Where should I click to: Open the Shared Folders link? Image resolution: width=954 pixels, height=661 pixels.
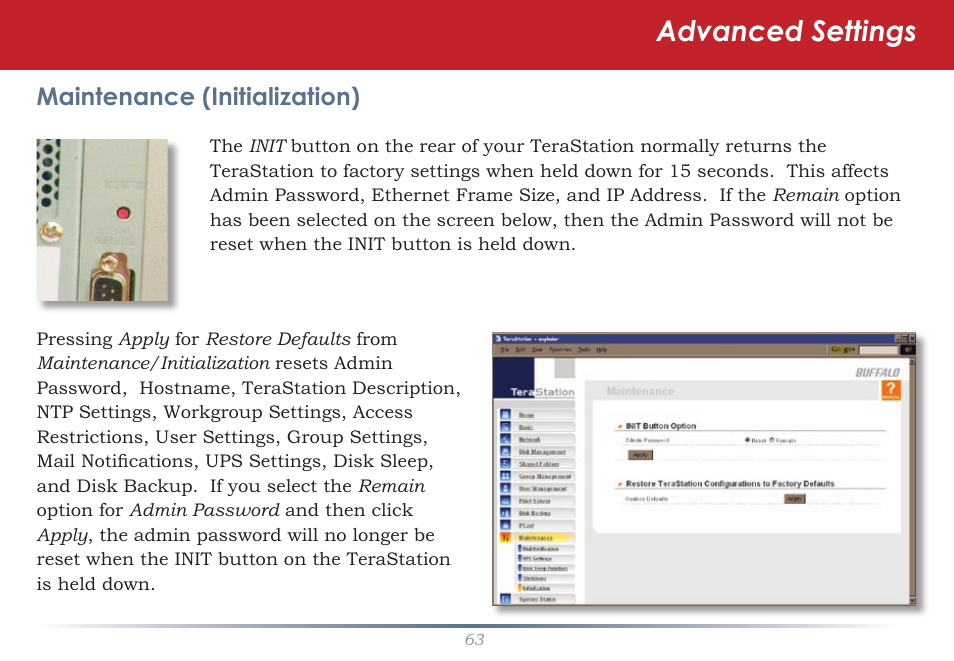coord(538,464)
